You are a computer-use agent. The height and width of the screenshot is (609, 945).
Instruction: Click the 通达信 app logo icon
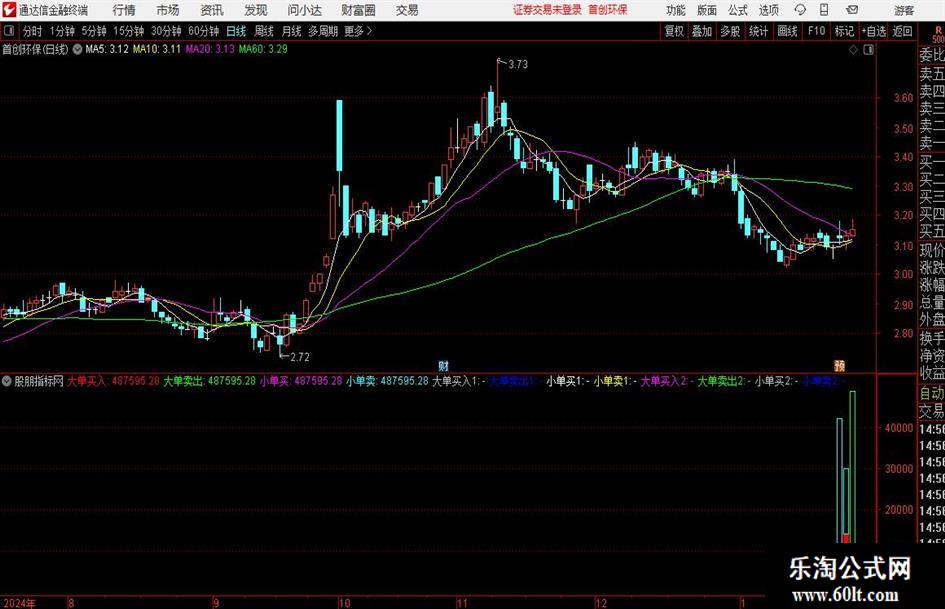pyautogui.click(x=9, y=10)
